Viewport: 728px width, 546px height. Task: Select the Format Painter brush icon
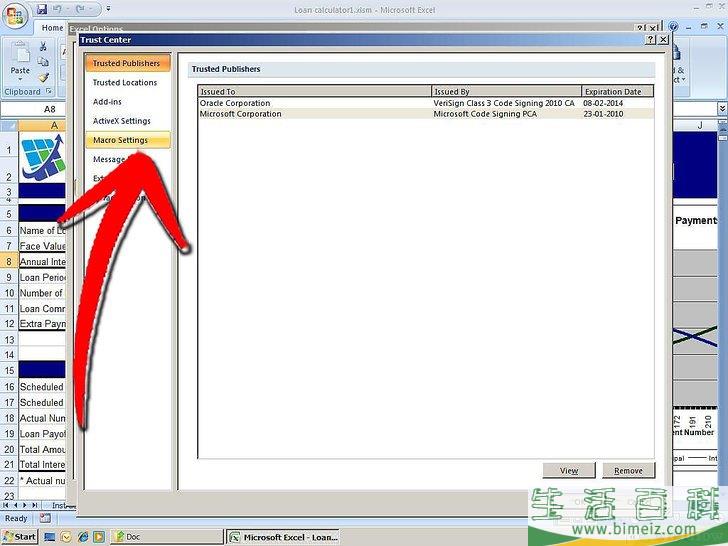click(x=44, y=77)
